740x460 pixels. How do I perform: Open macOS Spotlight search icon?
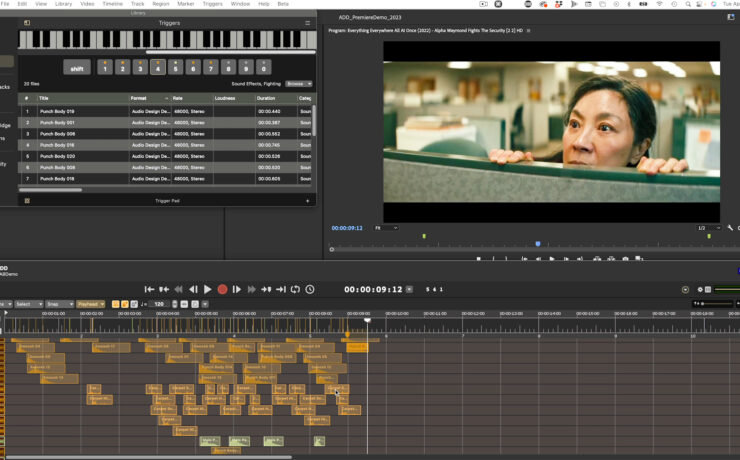coord(688,4)
